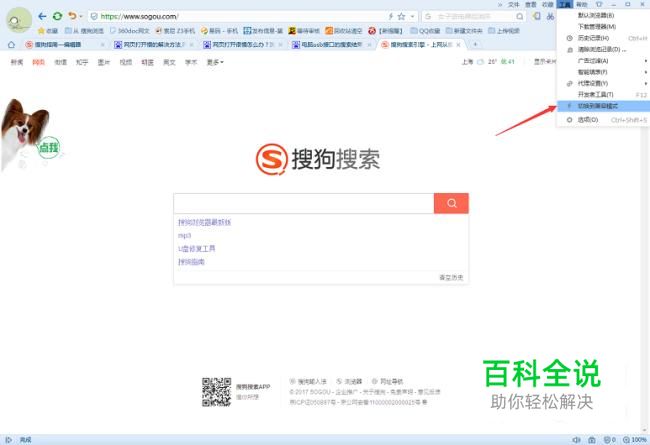The width and height of the screenshot is (650, 445).
Task: Open dropdown arrow next to star icon
Action: (x=412, y=17)
